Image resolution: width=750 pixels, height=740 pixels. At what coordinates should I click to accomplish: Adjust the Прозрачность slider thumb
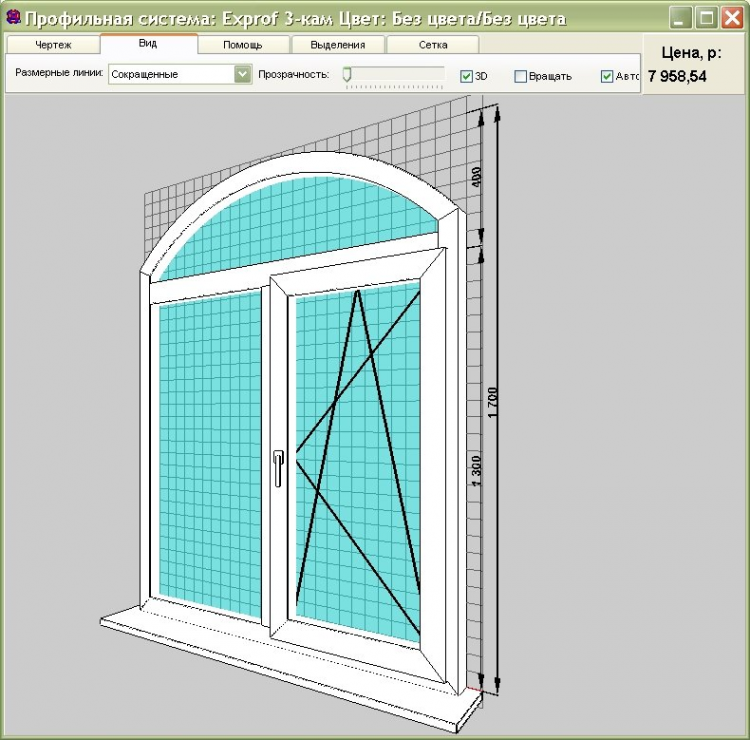click(x=347, y=74)
